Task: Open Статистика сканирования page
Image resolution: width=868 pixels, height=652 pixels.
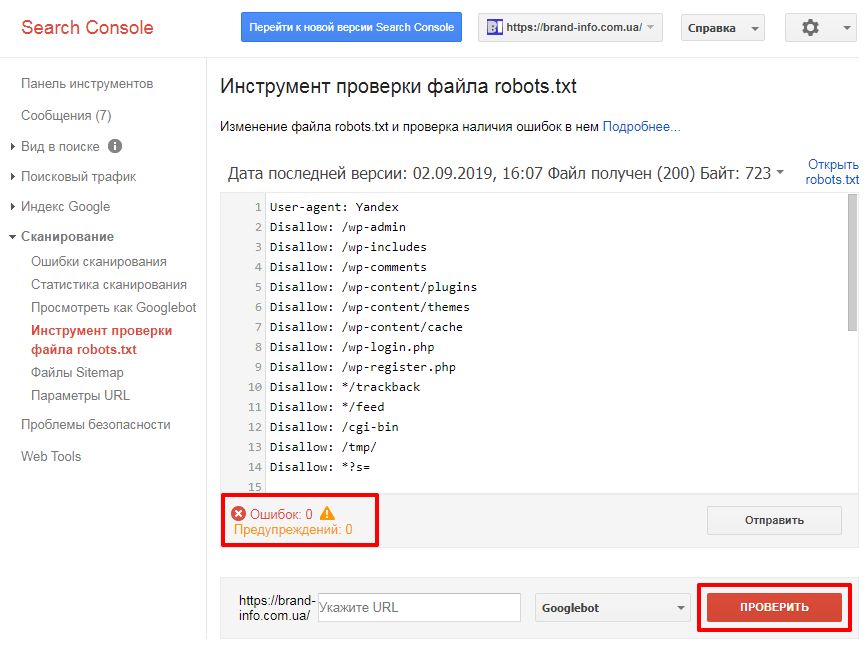Action: tap(108, 284)
